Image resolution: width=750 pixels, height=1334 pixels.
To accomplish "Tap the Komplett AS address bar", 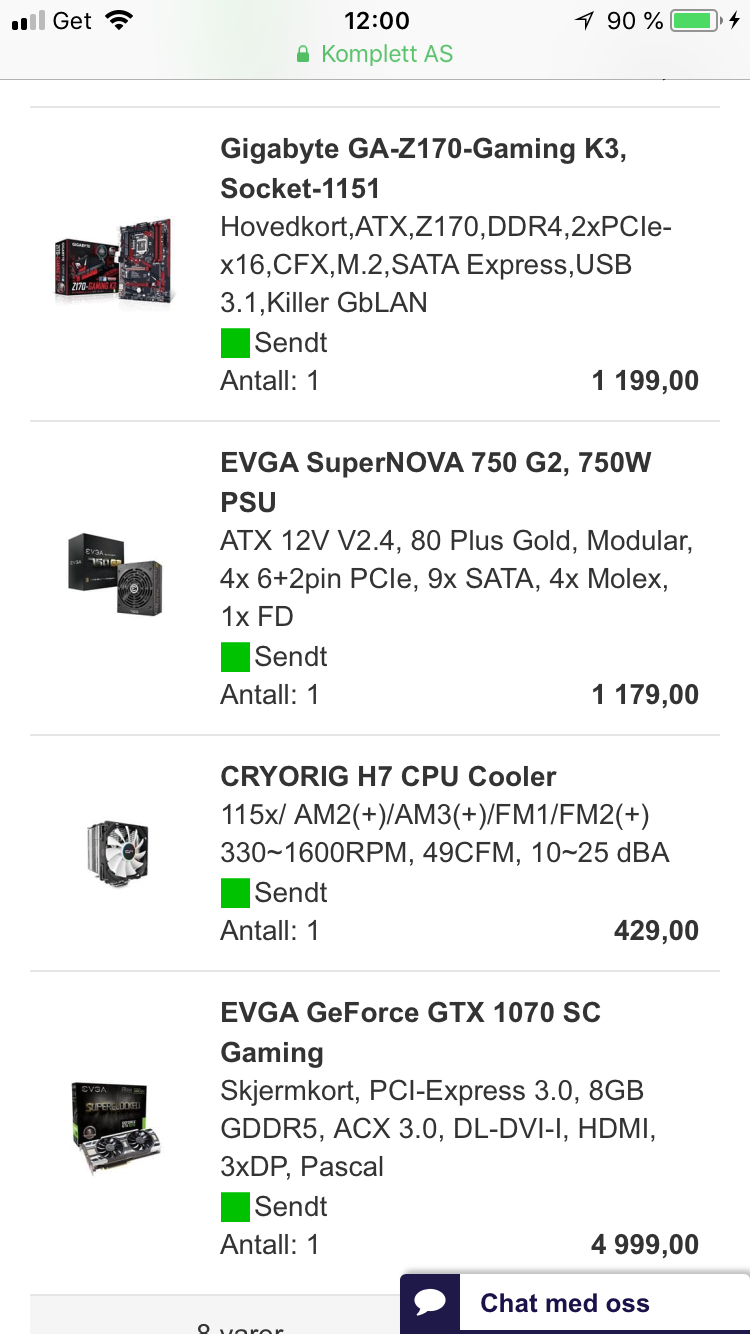I will pyautogui.click(x=375, y=54).
